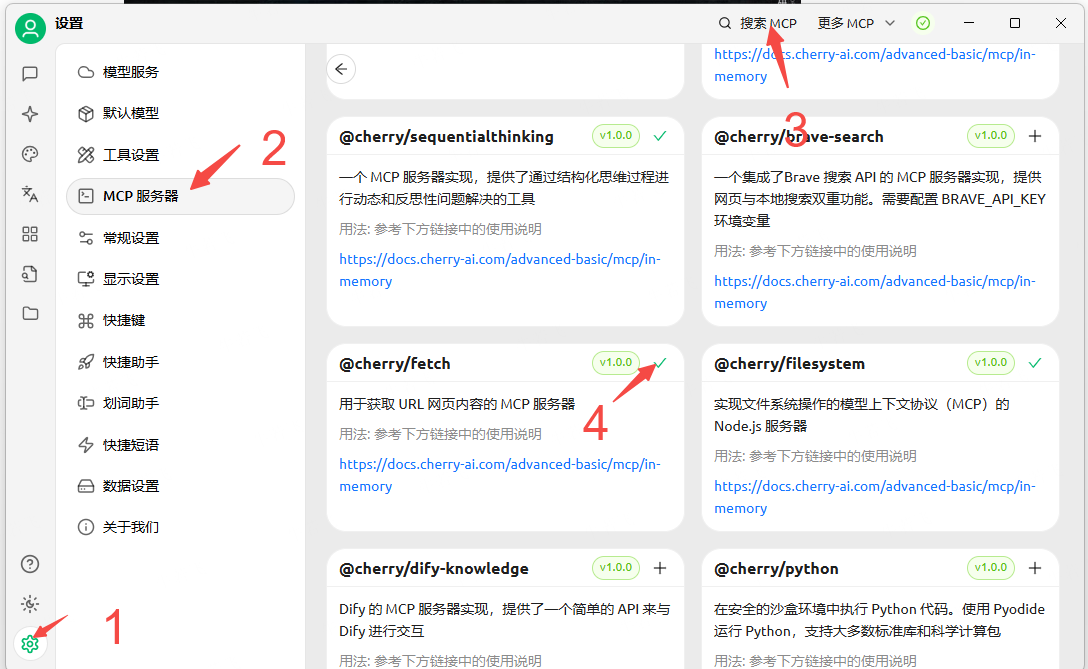Viewport: 1088px width, 669px height.
Task: Click the 设置 window title text
Action: coord(69,24)
